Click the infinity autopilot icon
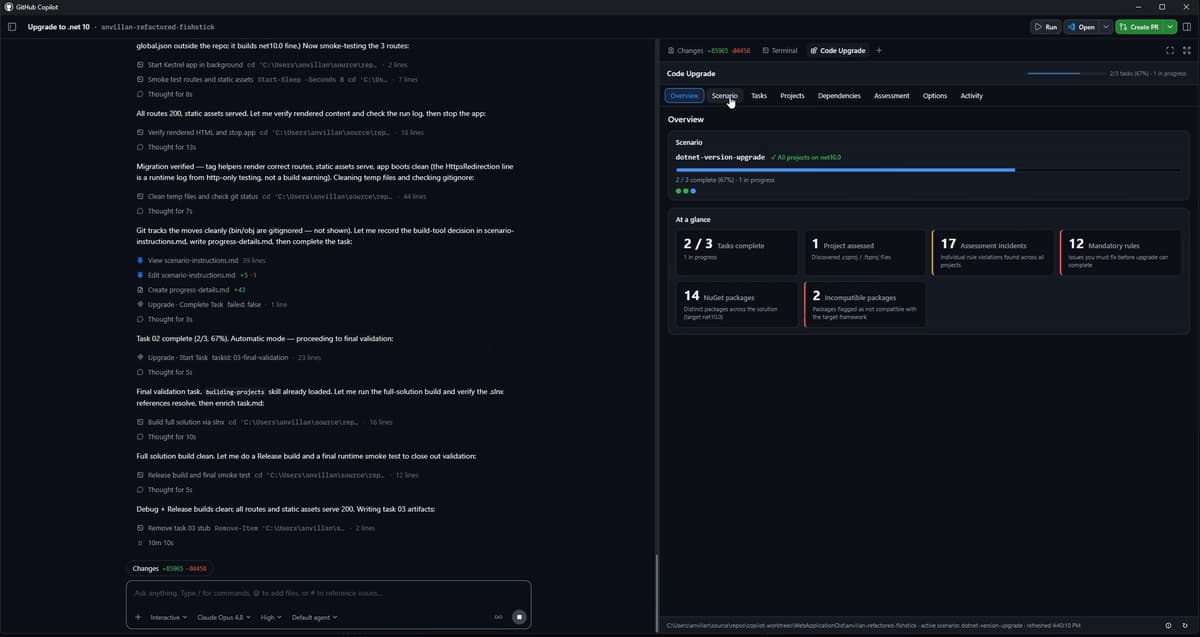 [498, 617]
